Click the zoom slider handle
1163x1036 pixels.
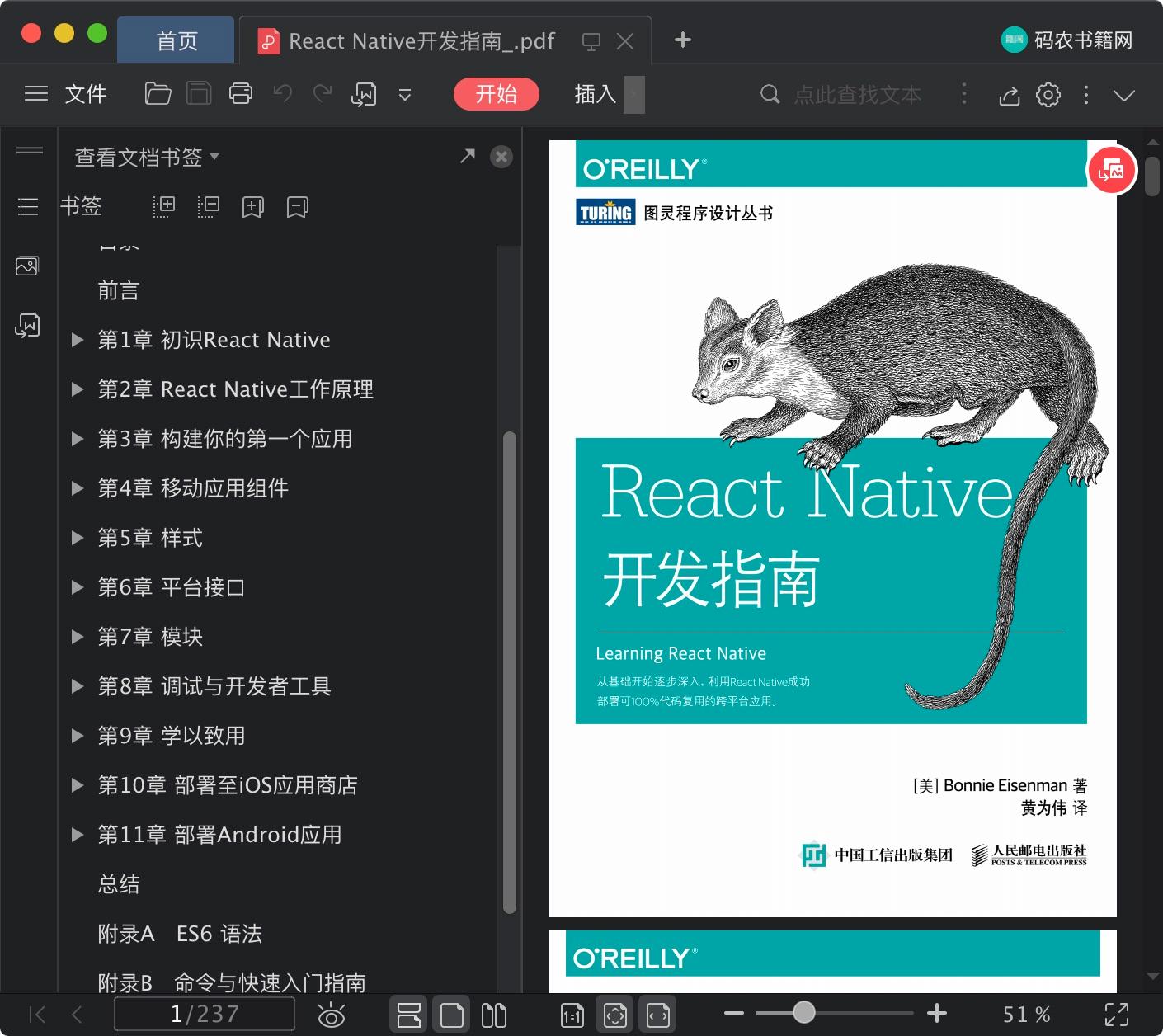[804, 1012]
